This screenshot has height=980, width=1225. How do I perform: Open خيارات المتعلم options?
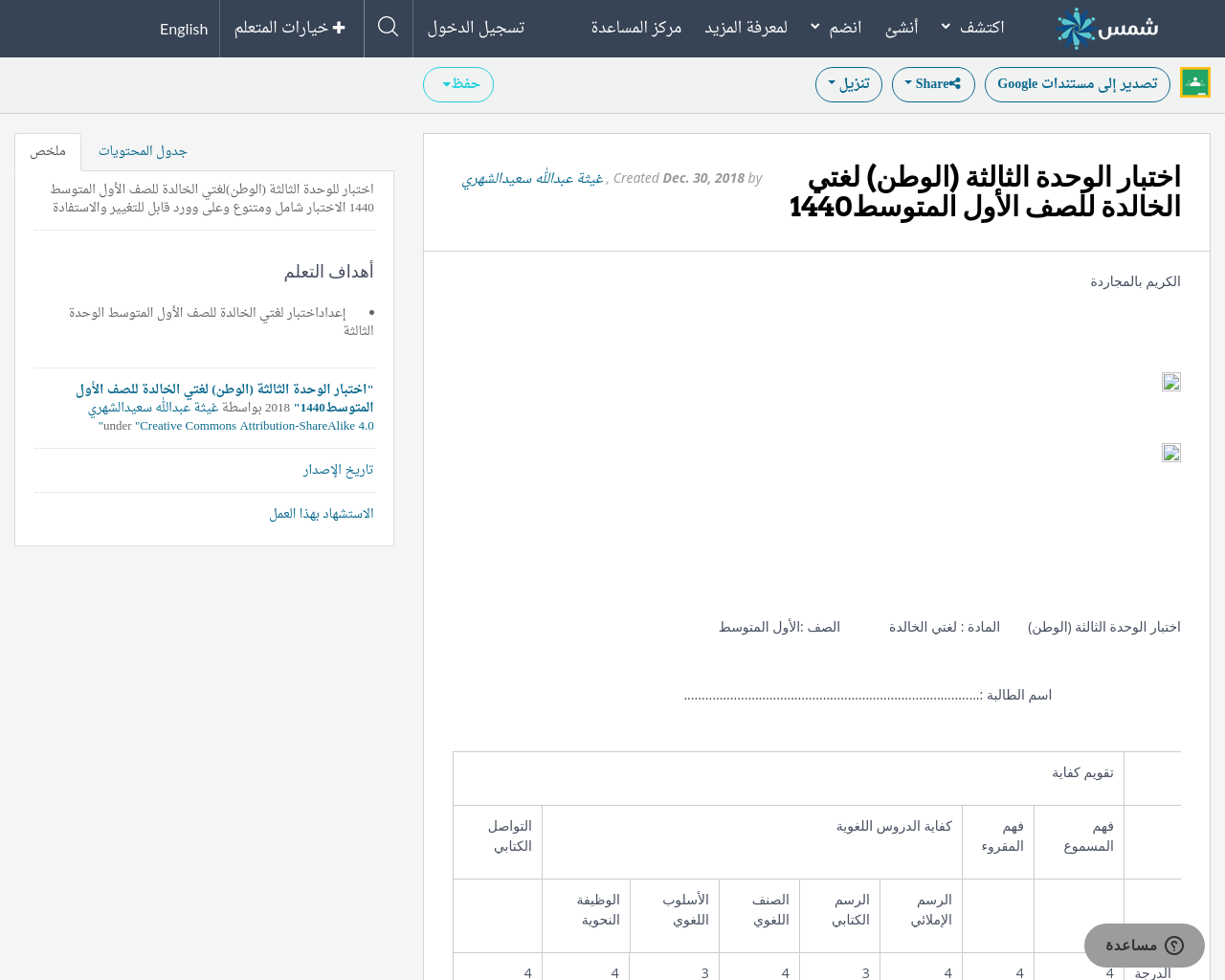click(290, 28)
